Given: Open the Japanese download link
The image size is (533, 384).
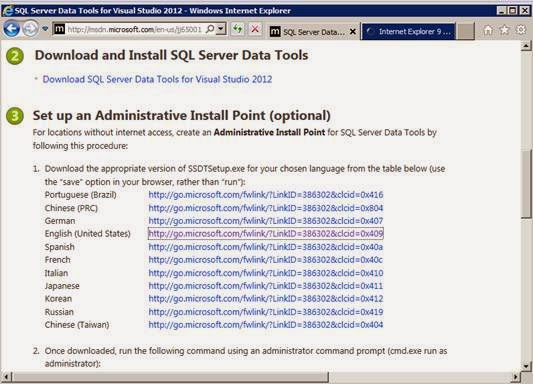Looking at the screenshot, I should tap(266, 286).
